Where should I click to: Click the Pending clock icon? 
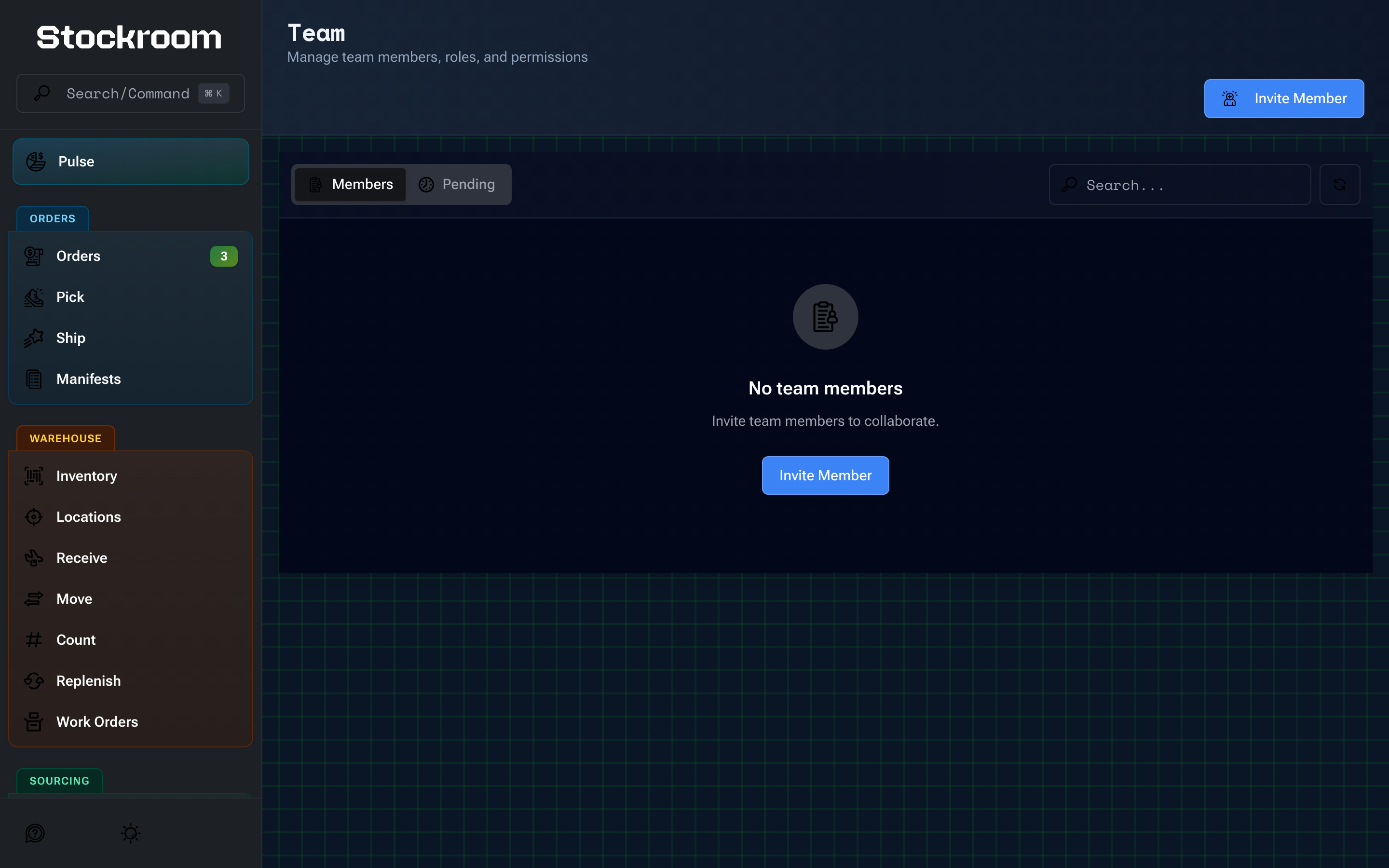coord(426,184)
